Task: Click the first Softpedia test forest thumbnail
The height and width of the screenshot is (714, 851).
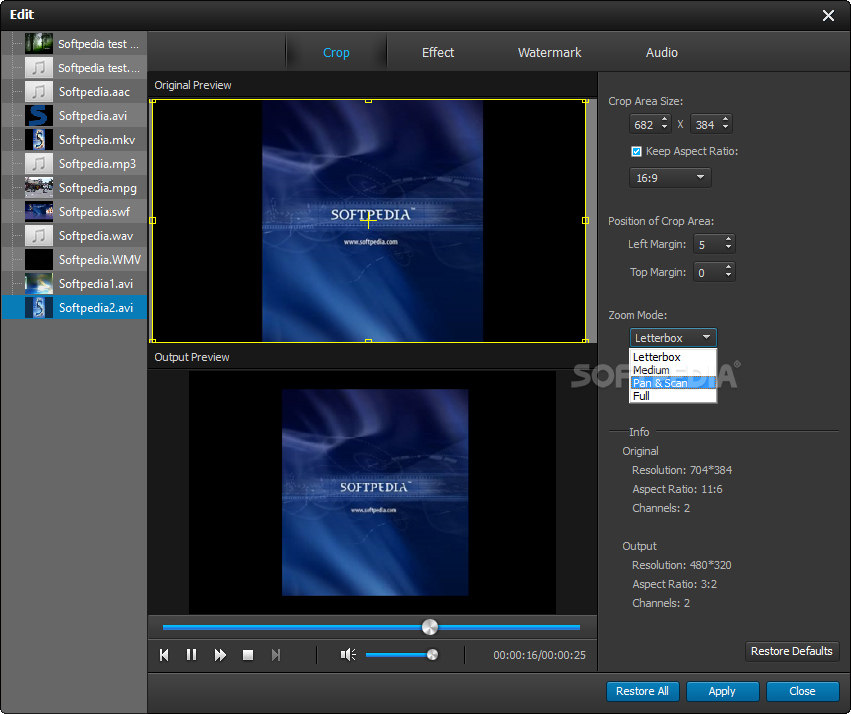Action: (39, 43)
